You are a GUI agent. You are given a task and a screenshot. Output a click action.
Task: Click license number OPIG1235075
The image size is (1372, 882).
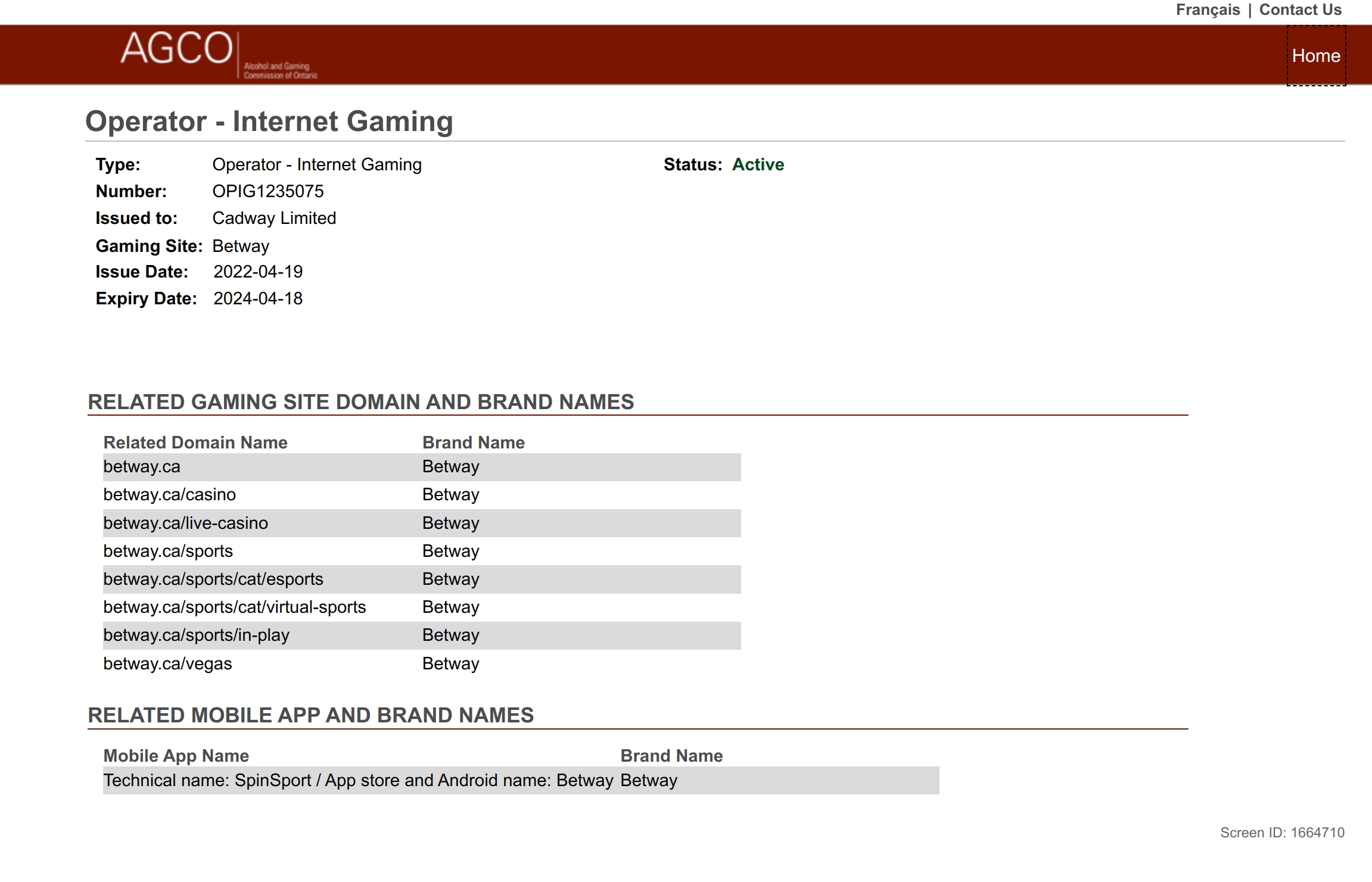pyautogui.click(x=267, y=192)
